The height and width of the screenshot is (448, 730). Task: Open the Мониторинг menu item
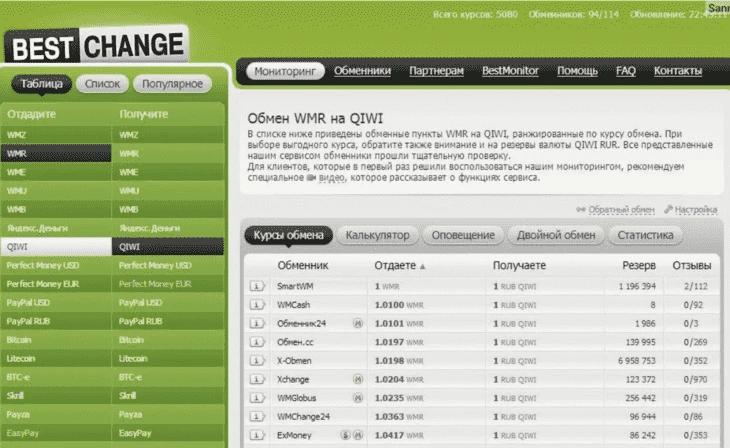point(285,71)
